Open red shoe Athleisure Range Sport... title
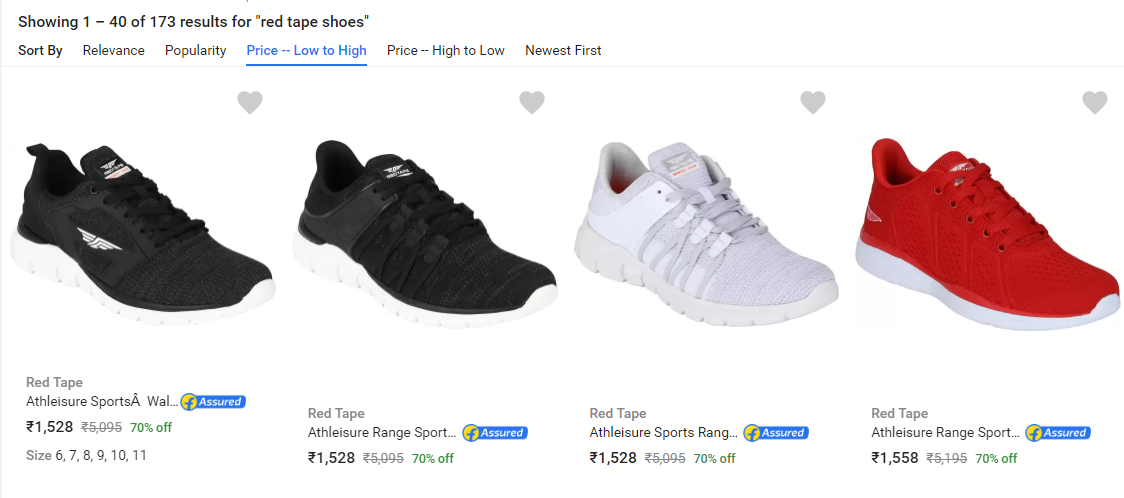This screenshot has height=498, width=1124. click(x=945, y=433)
